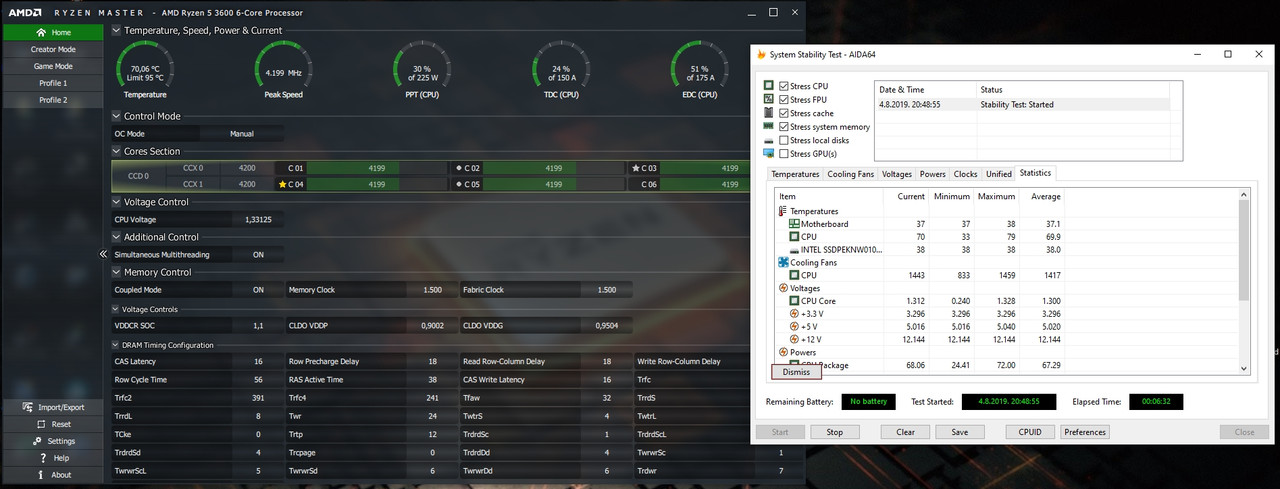
Task: Click the Save button in AIDA64
Action: coord(959,433)
